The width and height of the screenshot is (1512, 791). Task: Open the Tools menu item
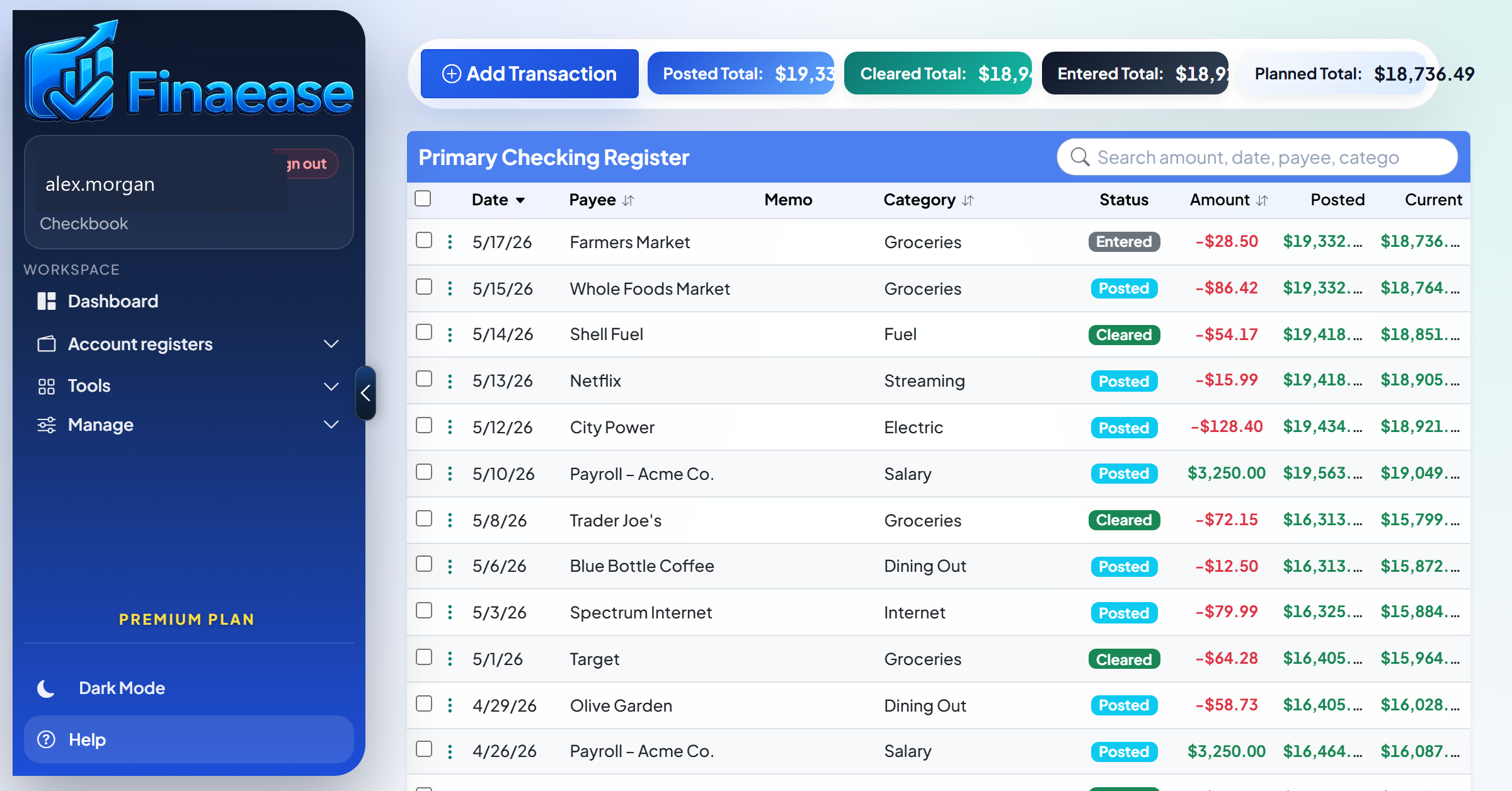click(x=188, y=386)
